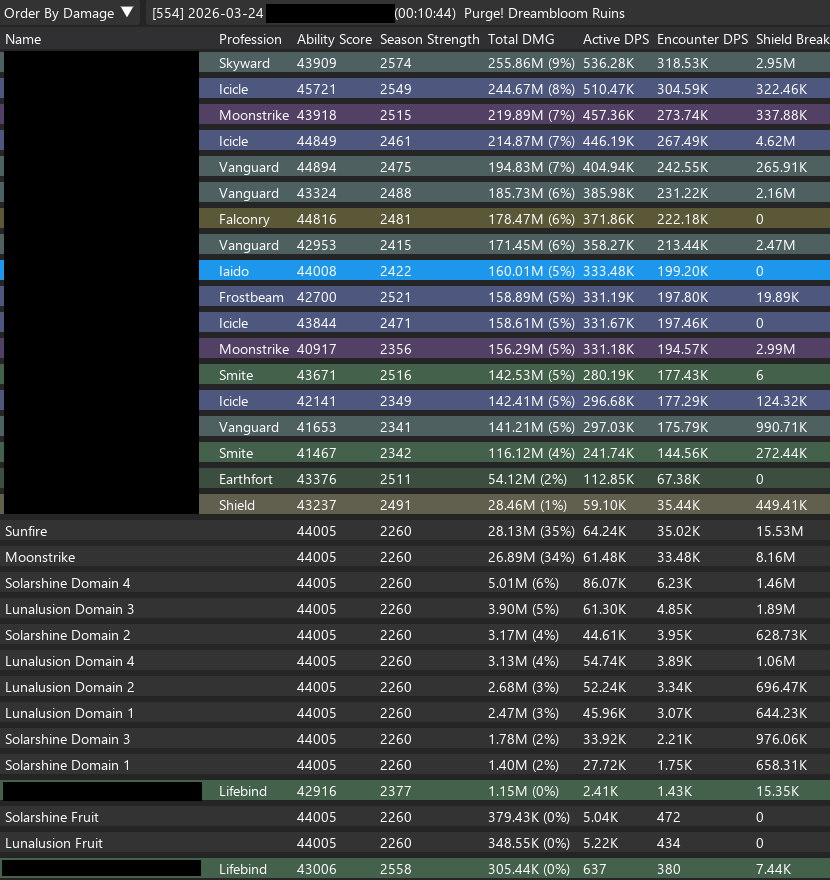Select the highlighted Iaido row
This screenshot has width=830, height=880.
tap(415, 271)
